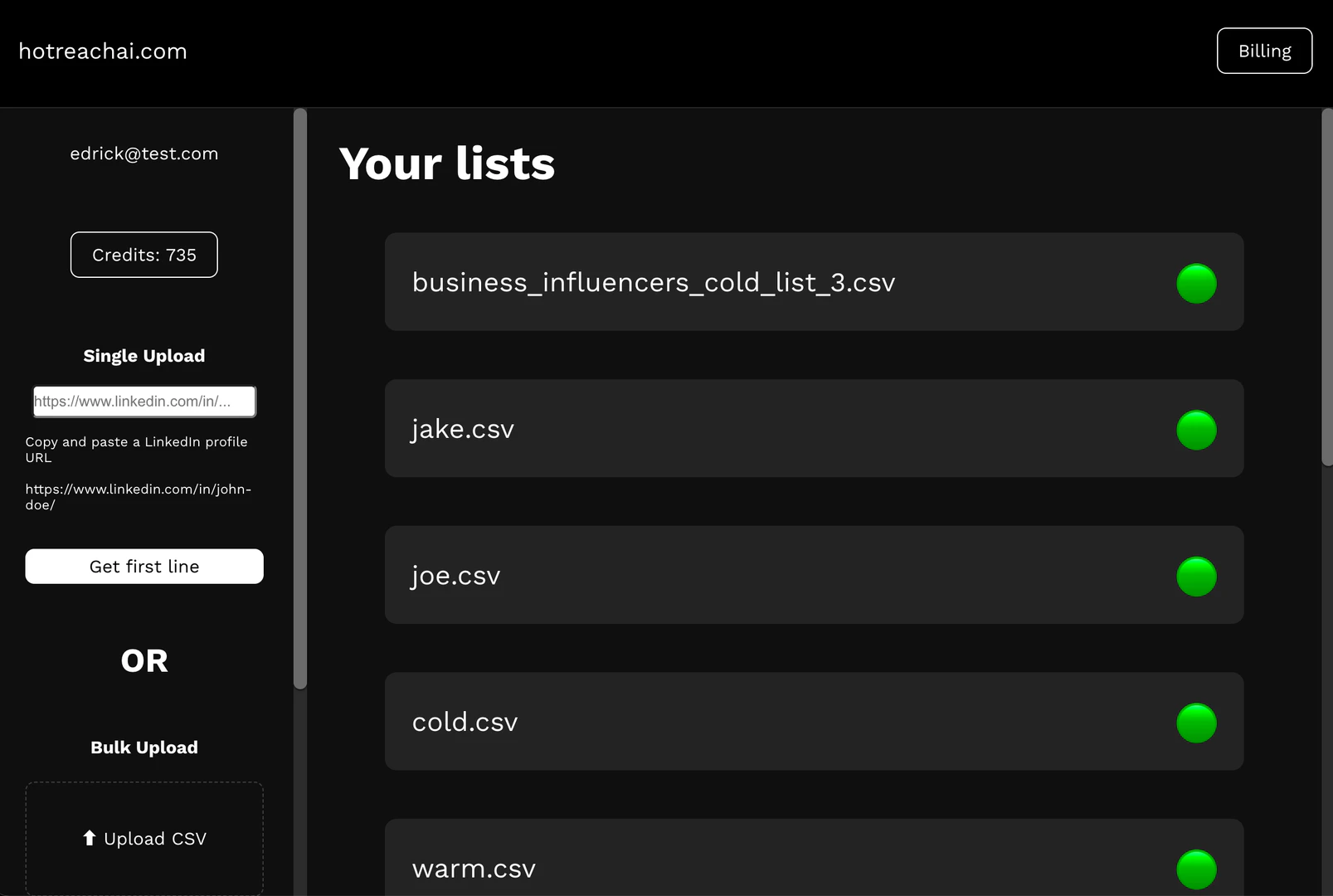Click the Credits: 735 badge

[144, 255]
